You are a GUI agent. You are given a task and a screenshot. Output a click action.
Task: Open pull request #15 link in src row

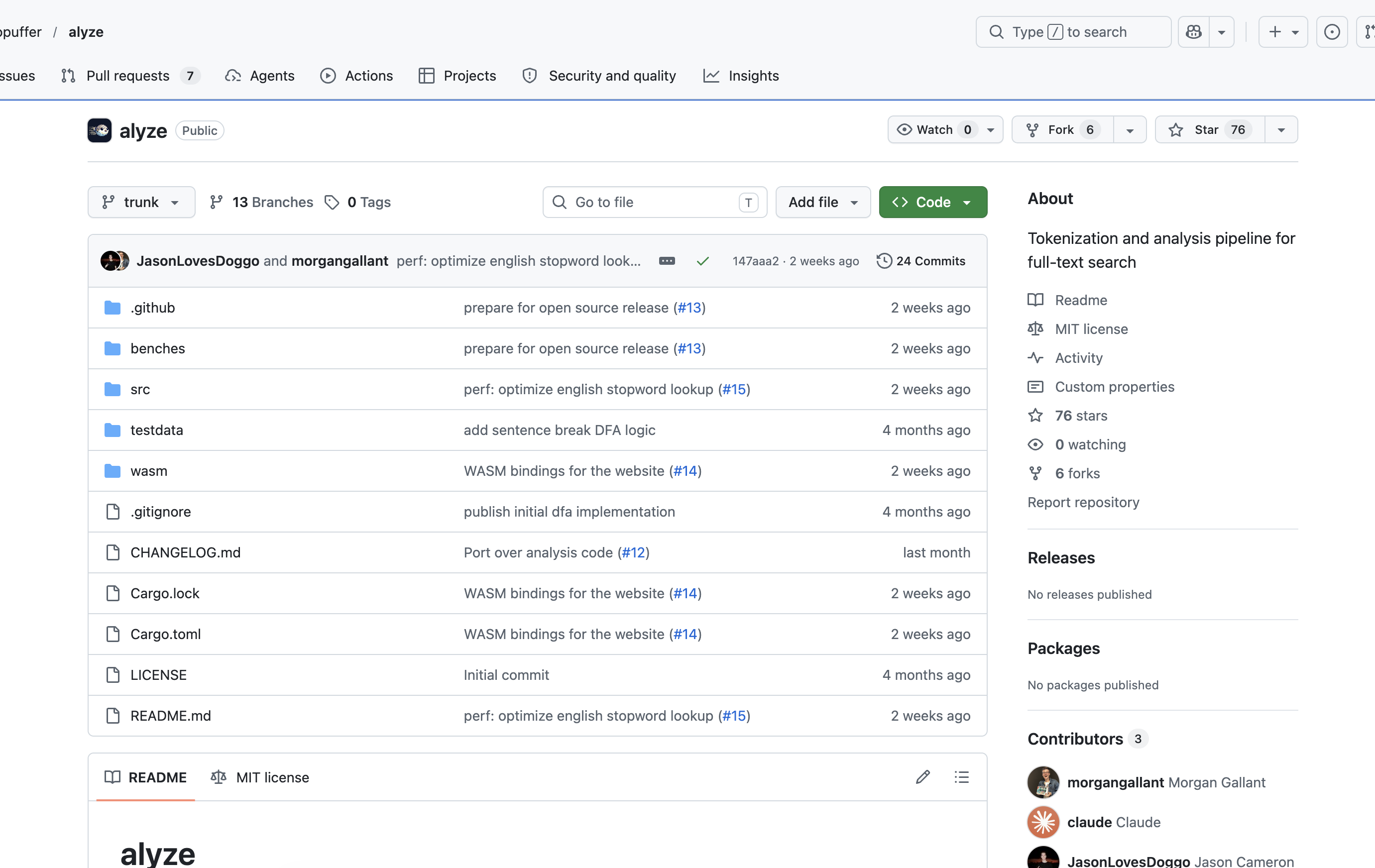pyautogui.click(x=734, y=389)
